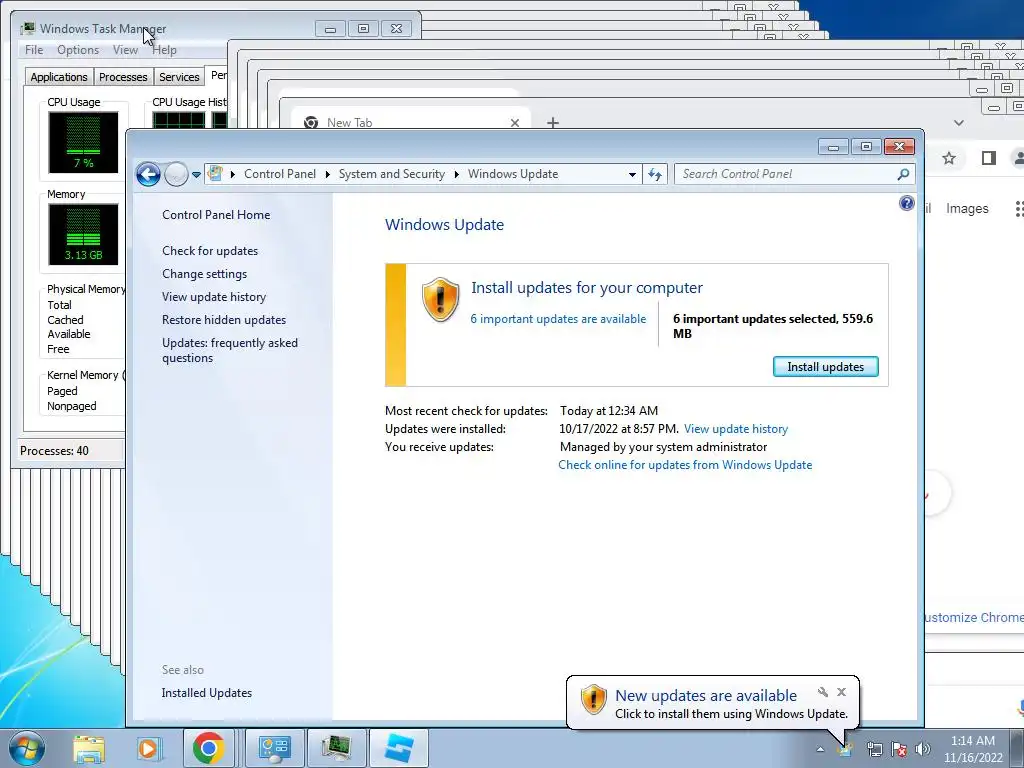Open the blue app icon on taskbar
1024x768 pixels.
tap(399, 748)
